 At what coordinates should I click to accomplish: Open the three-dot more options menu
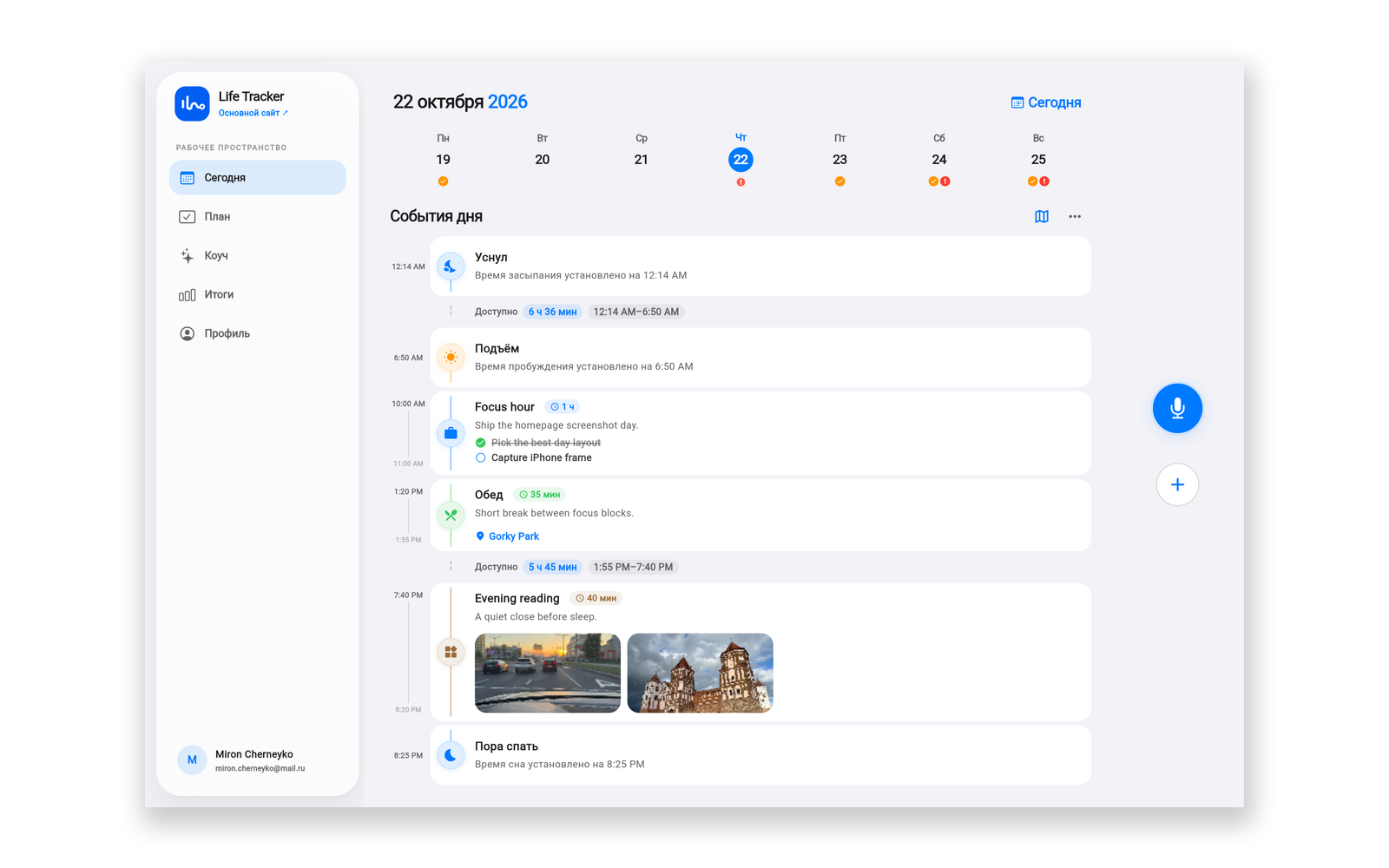pos(1075,216)
